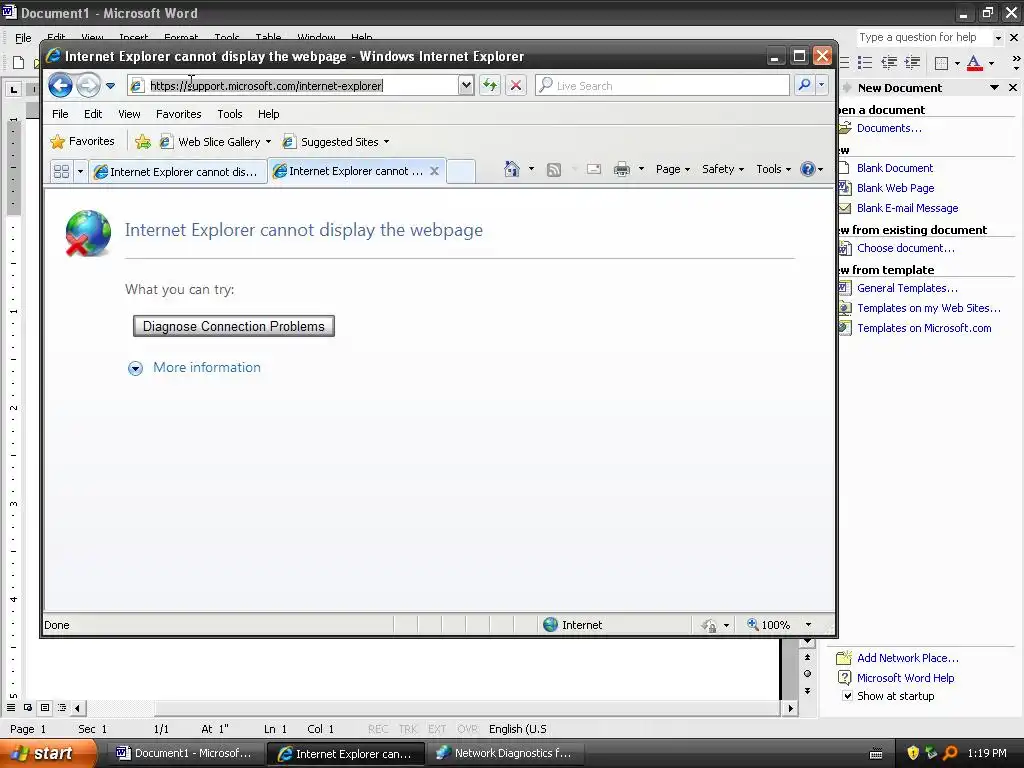
Task: Click the Word font color A icon
Action: pyautogui.click(x=974, y=63)
